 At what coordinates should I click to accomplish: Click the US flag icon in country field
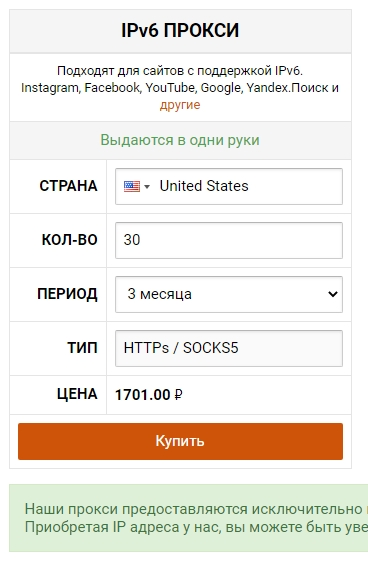(132, 186)
